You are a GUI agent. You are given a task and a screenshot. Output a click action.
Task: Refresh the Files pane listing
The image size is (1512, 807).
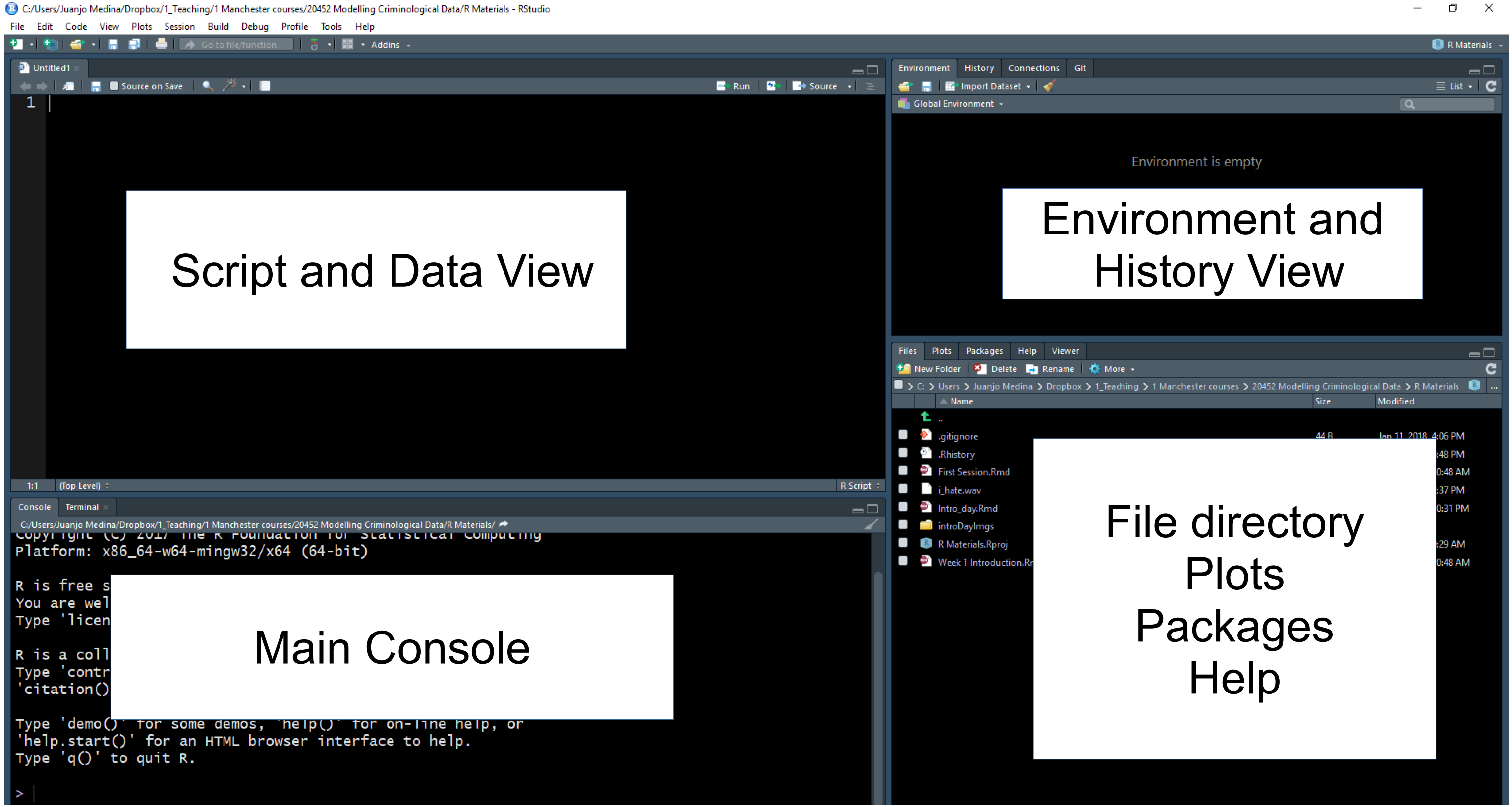point(1490,369)
